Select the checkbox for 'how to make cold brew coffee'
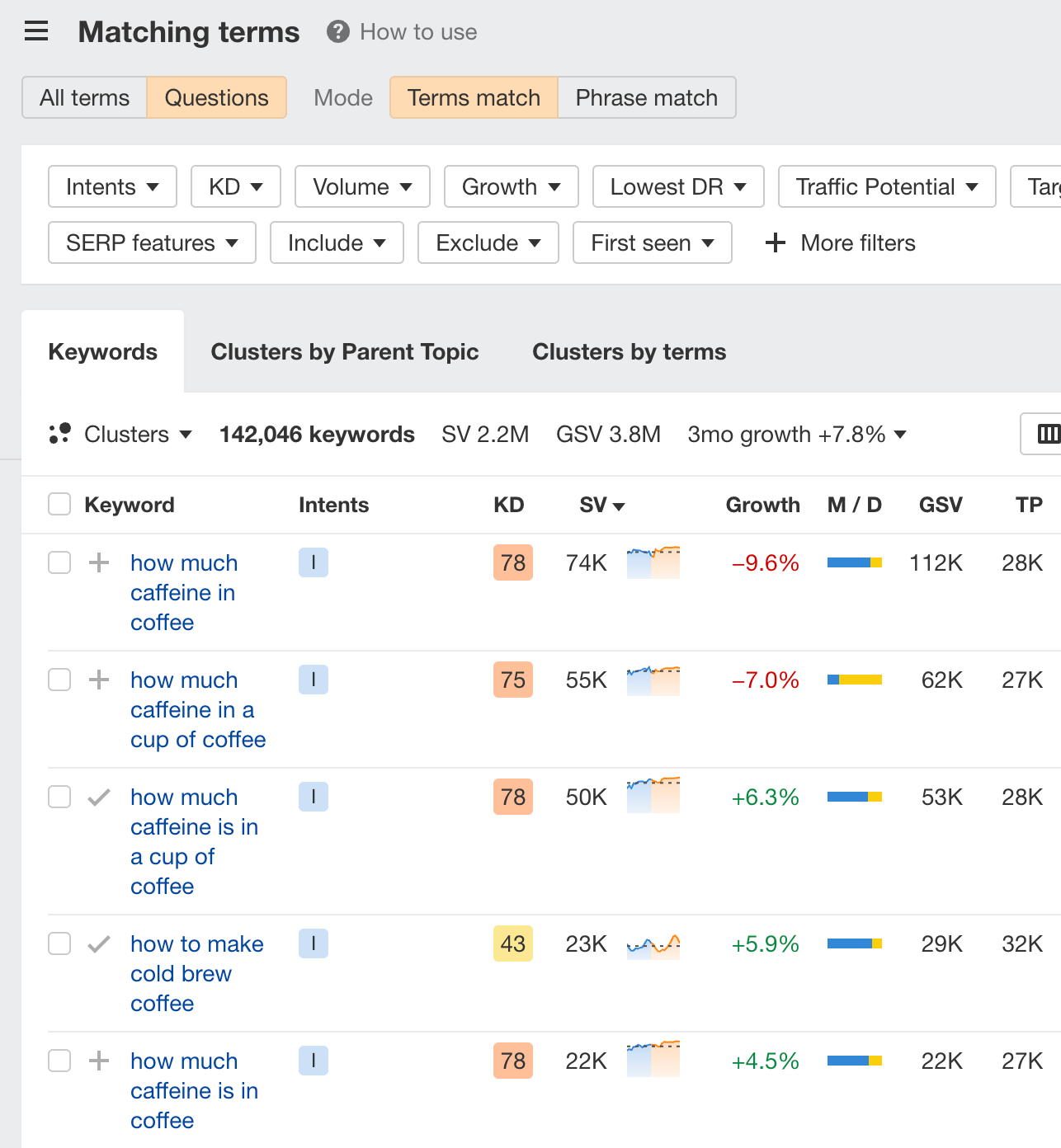The height and width of the screenshot is (1148, 1061). [x=59, y=943]
